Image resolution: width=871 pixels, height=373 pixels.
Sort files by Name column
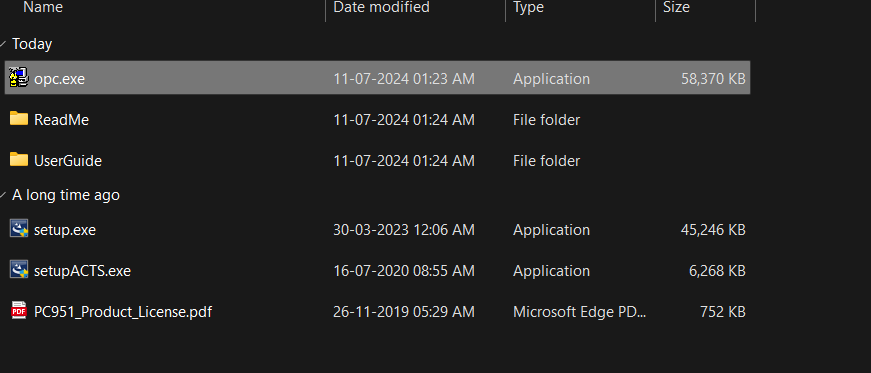[43, 7]
